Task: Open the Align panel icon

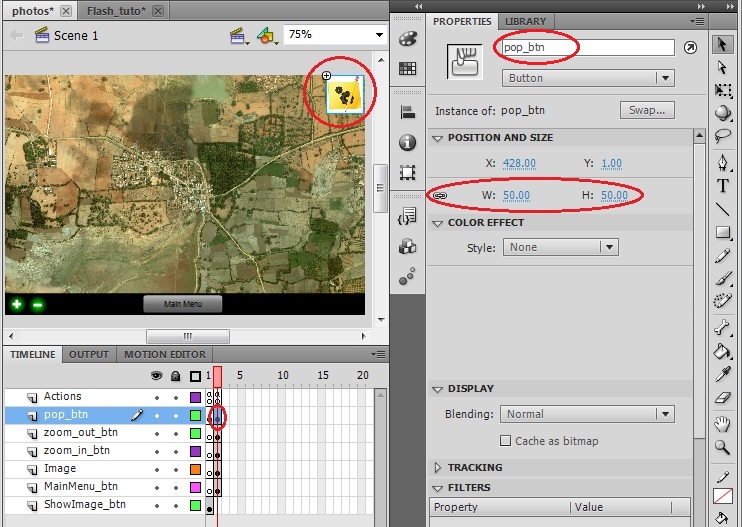Action: click(x=407, y=113)
